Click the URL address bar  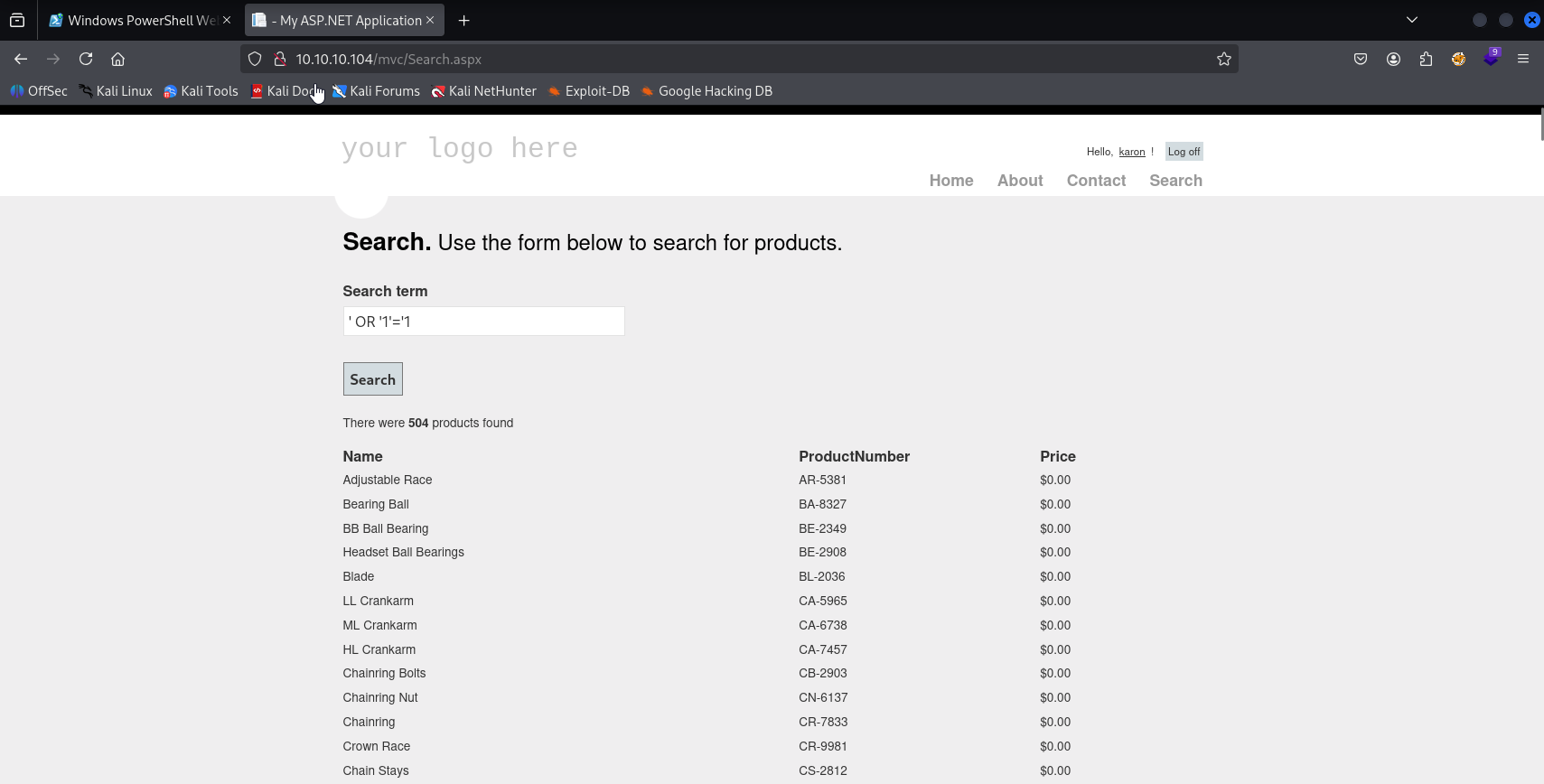coord(739,59)
